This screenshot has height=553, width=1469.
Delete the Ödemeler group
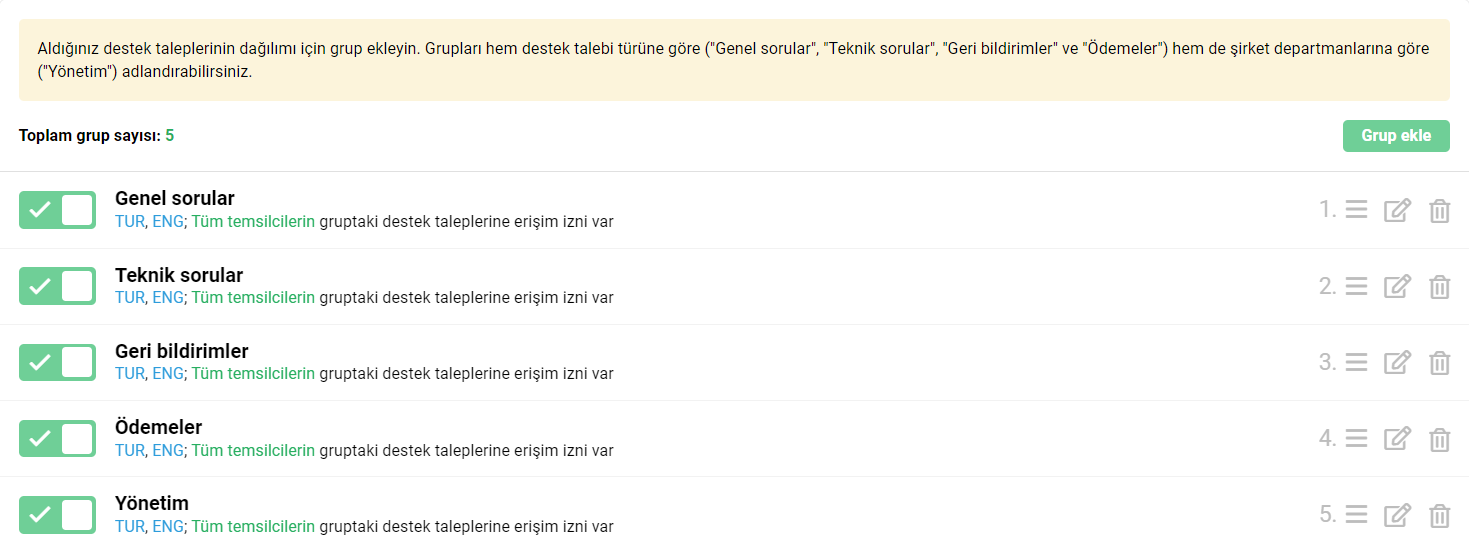pos(1439,438)
